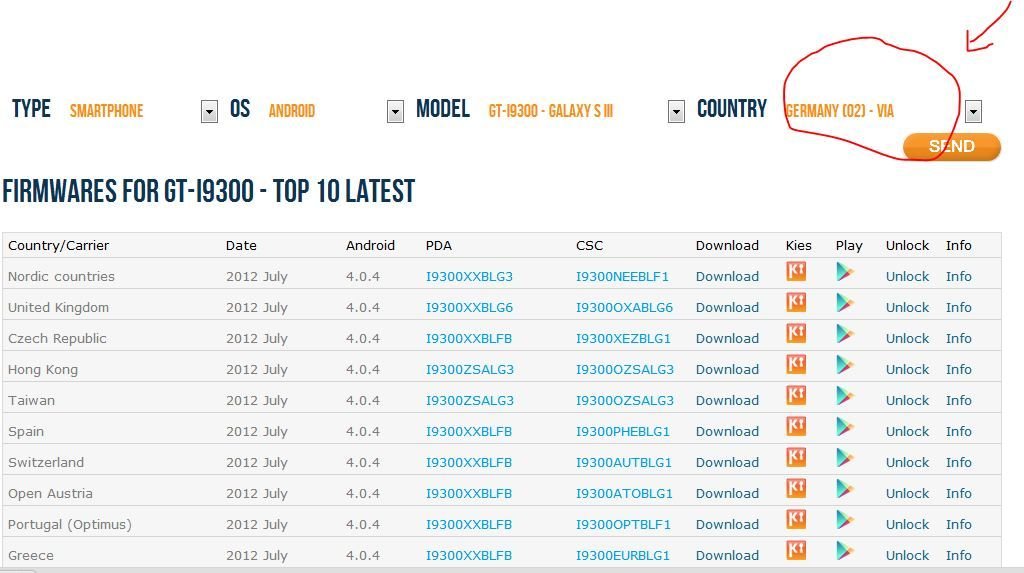This screenshot has height=573, width=1024.
Task: Click Play store icon for Czech Republic
Action: click(x=844, y=333)
